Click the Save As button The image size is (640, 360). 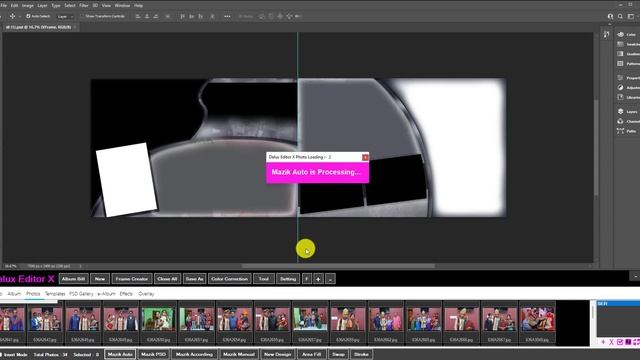coord(194,279)
